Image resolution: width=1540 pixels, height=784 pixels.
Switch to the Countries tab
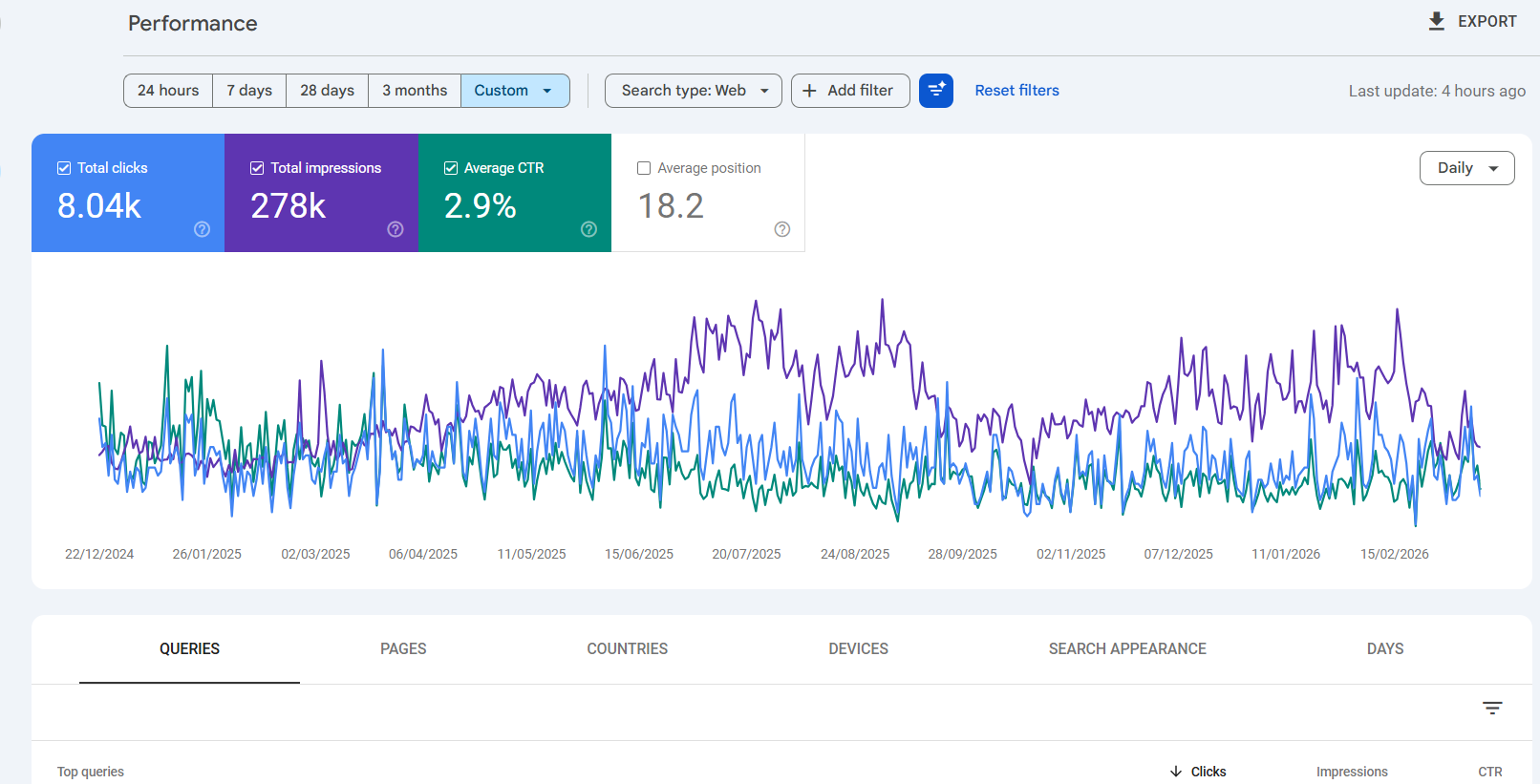627,648
